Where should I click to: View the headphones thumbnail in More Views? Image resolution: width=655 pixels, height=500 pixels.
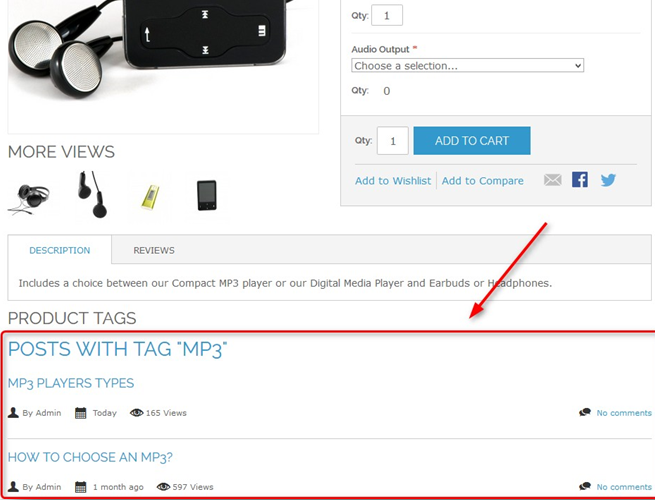pyautogui.click(x=28, y=199)
